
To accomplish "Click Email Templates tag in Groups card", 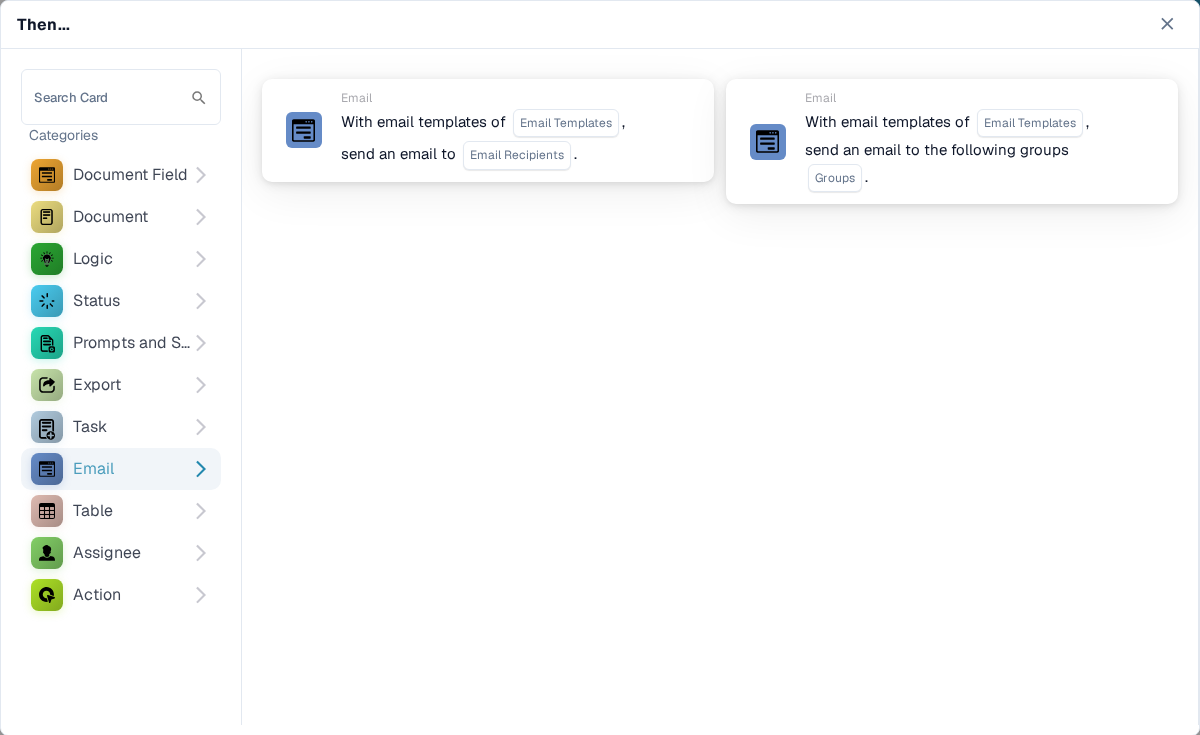I will click(x=1030, y=123).
